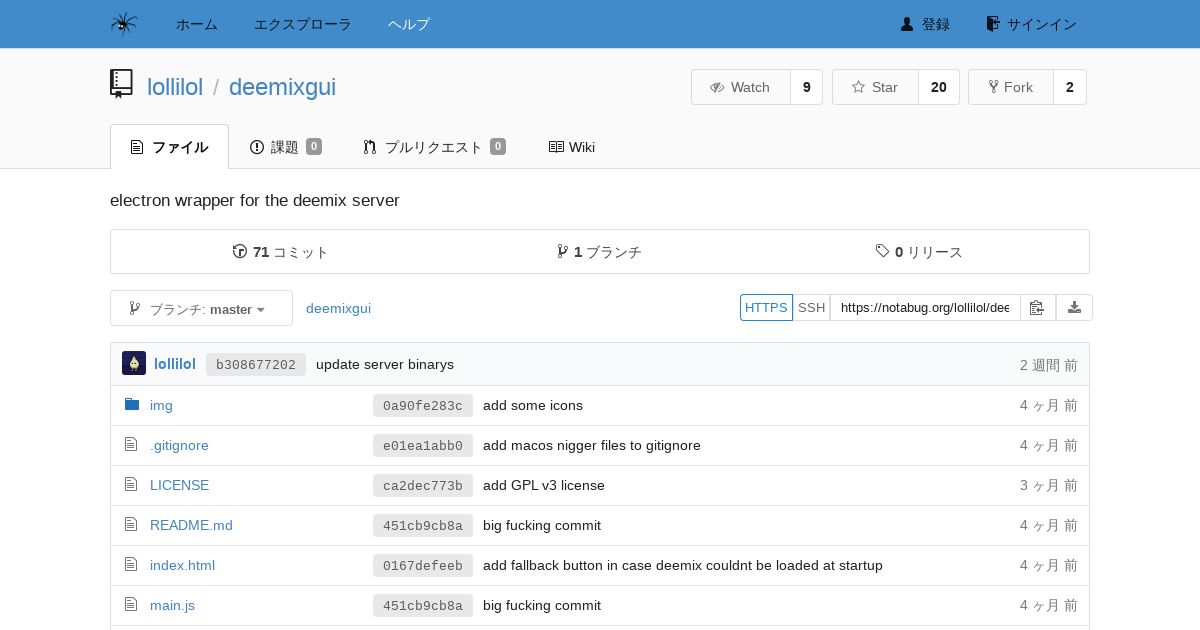Open commit hash 0a90fe283c
1200x630 pixels.
click(423, 405)
